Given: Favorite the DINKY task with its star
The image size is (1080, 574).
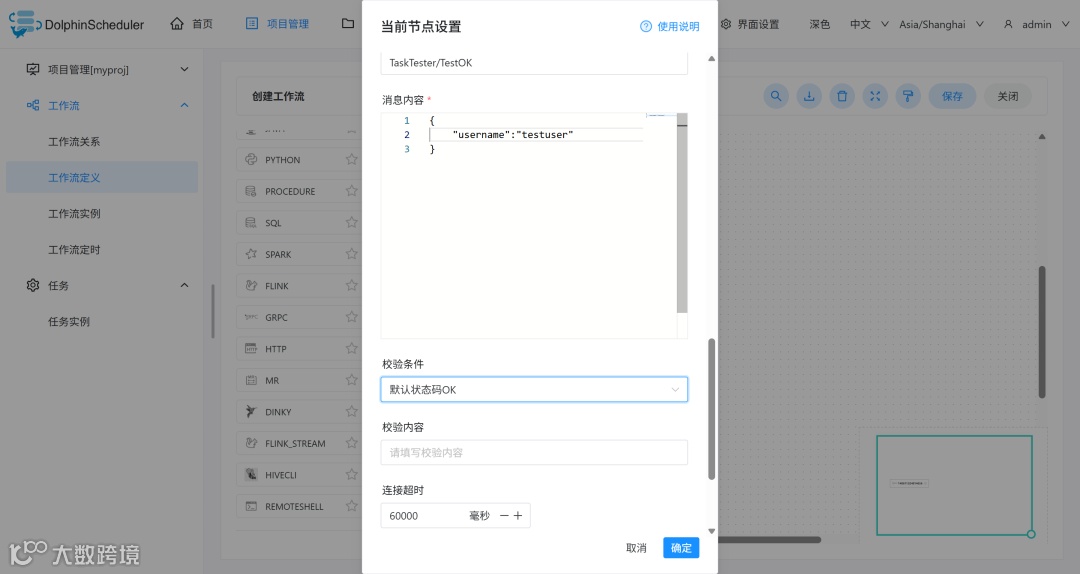Looking at the screenshot, I should coord(352,411).
